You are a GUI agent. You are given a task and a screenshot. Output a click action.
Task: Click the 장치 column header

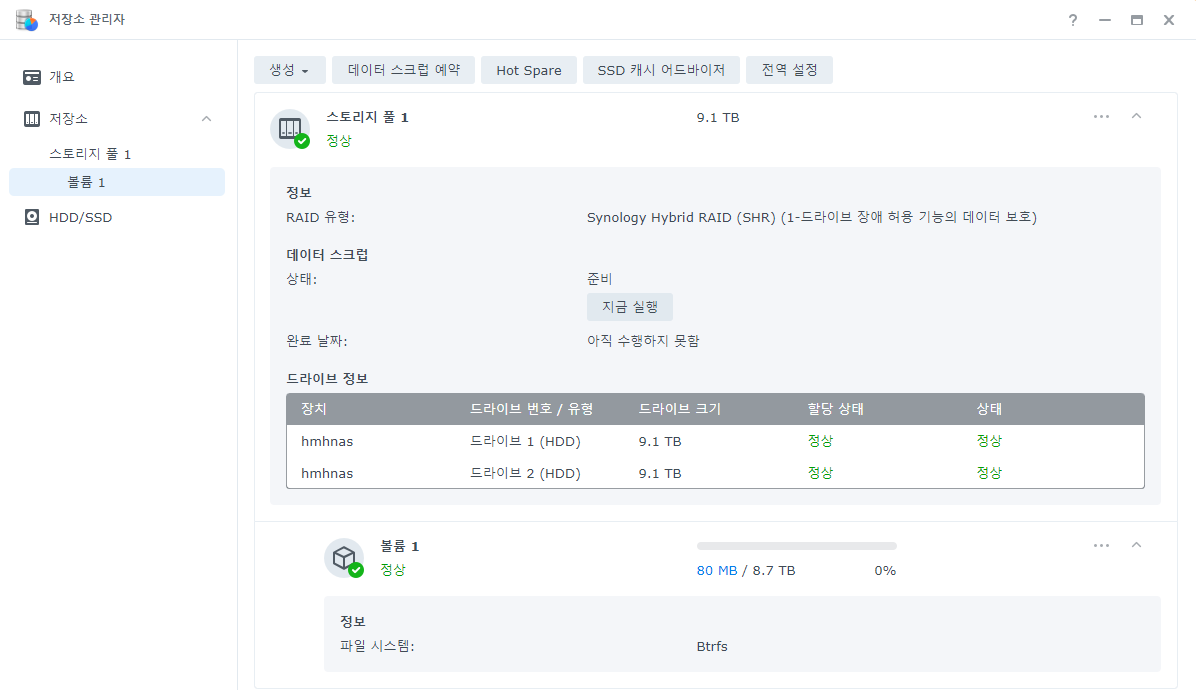click(313, 409)
